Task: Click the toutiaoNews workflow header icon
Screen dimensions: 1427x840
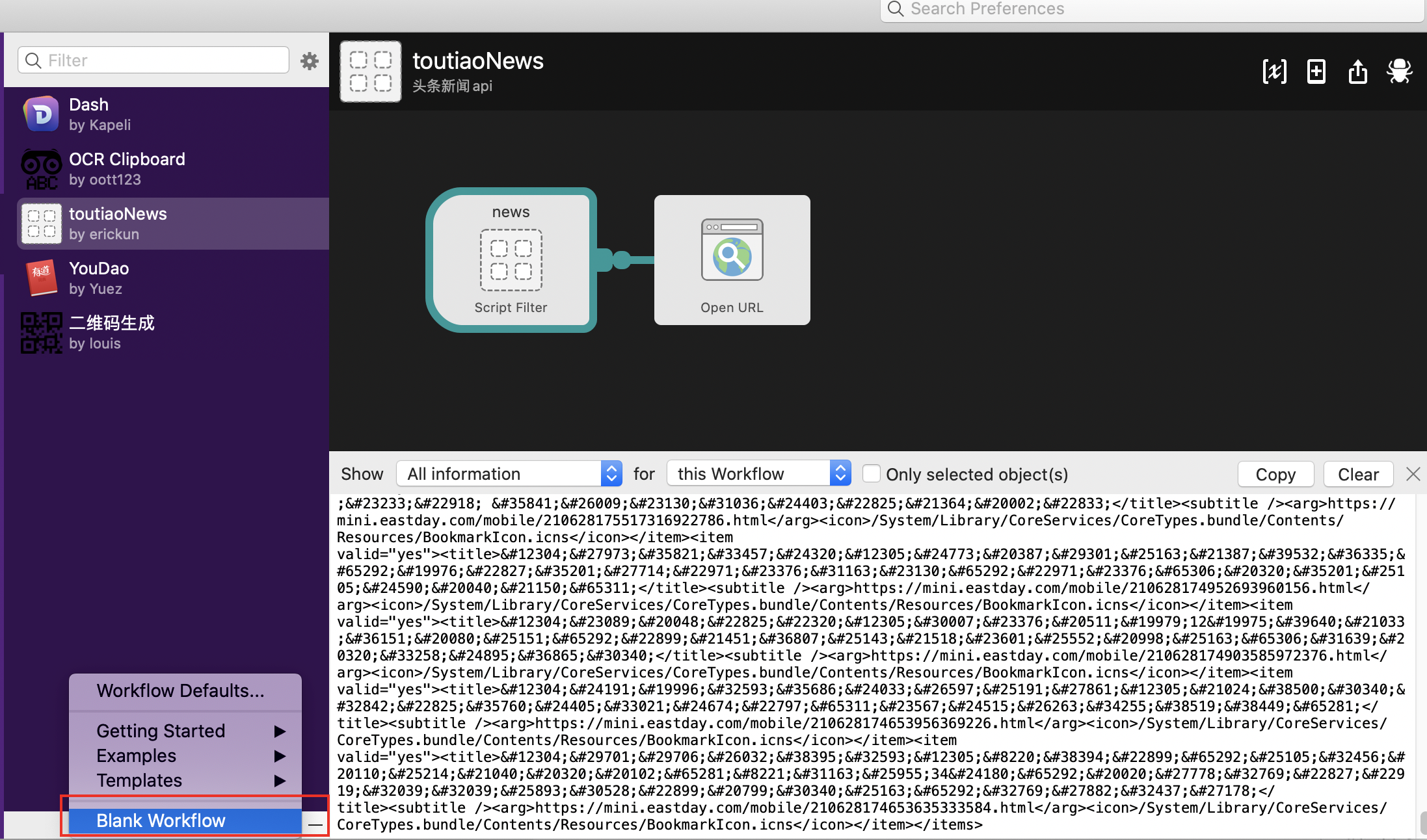Action: [x=371, y=72]
